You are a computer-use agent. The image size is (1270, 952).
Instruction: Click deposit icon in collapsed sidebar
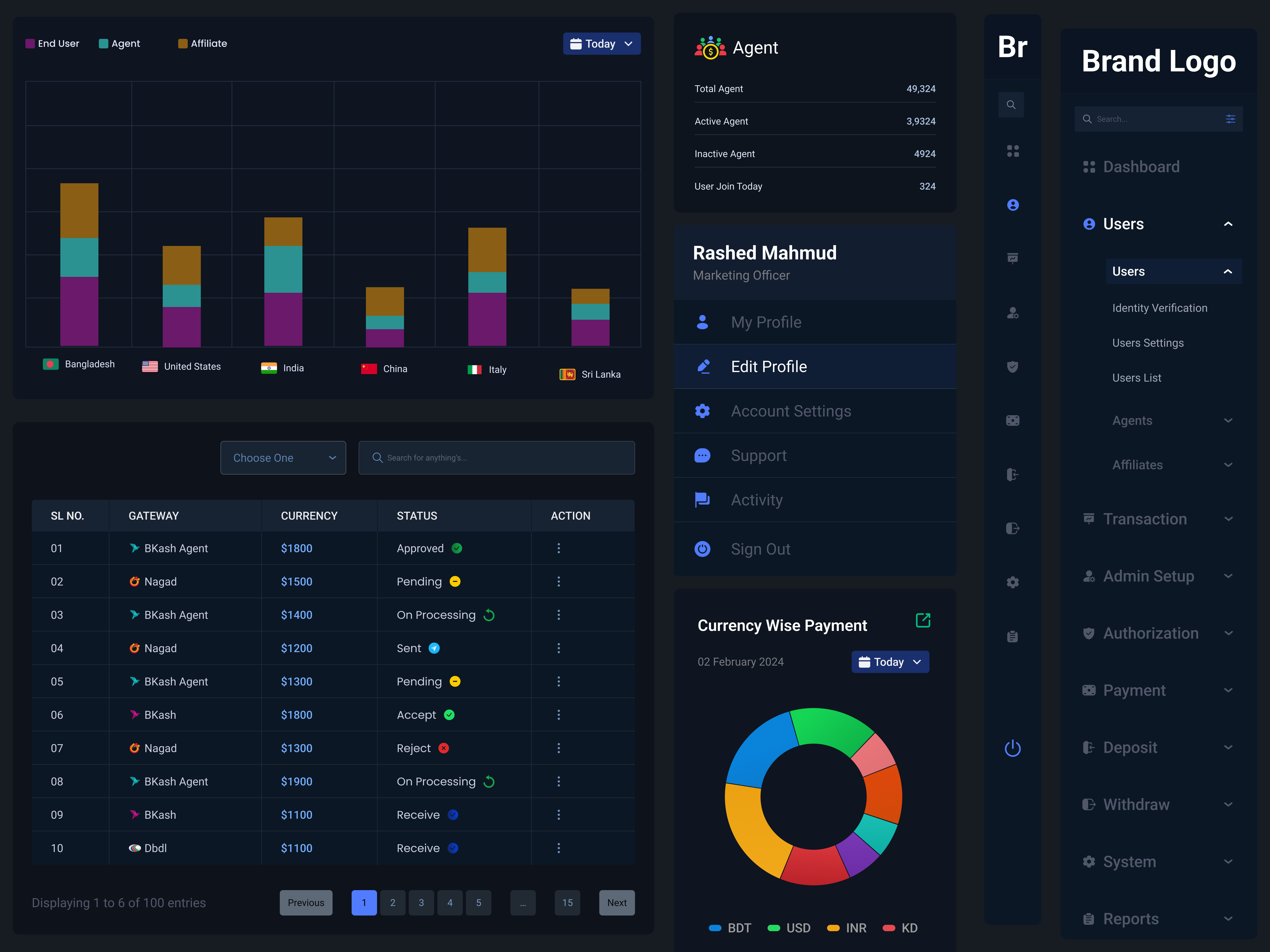point(1013,475)
